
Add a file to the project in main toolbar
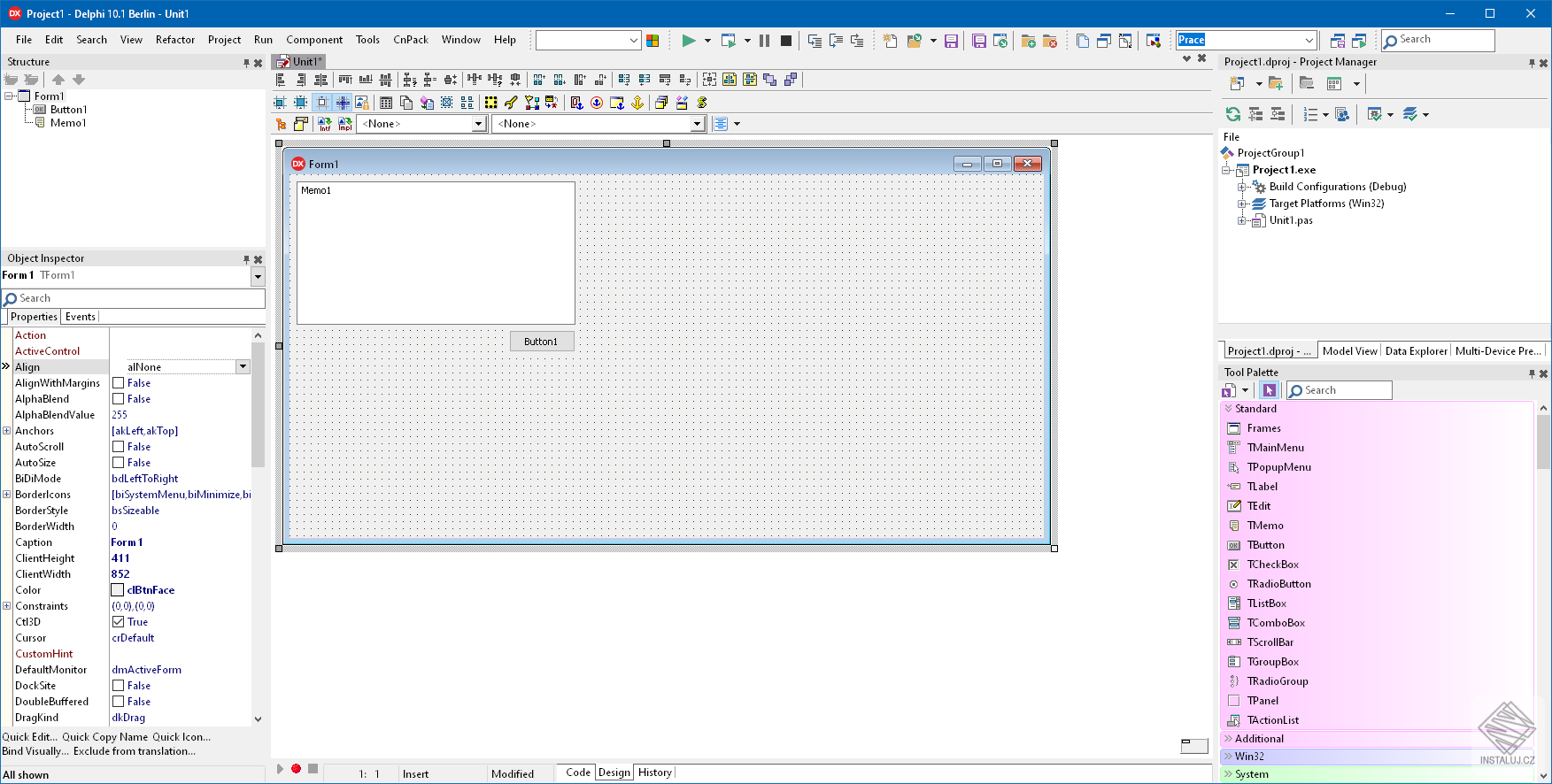[x=1028, y=41]
